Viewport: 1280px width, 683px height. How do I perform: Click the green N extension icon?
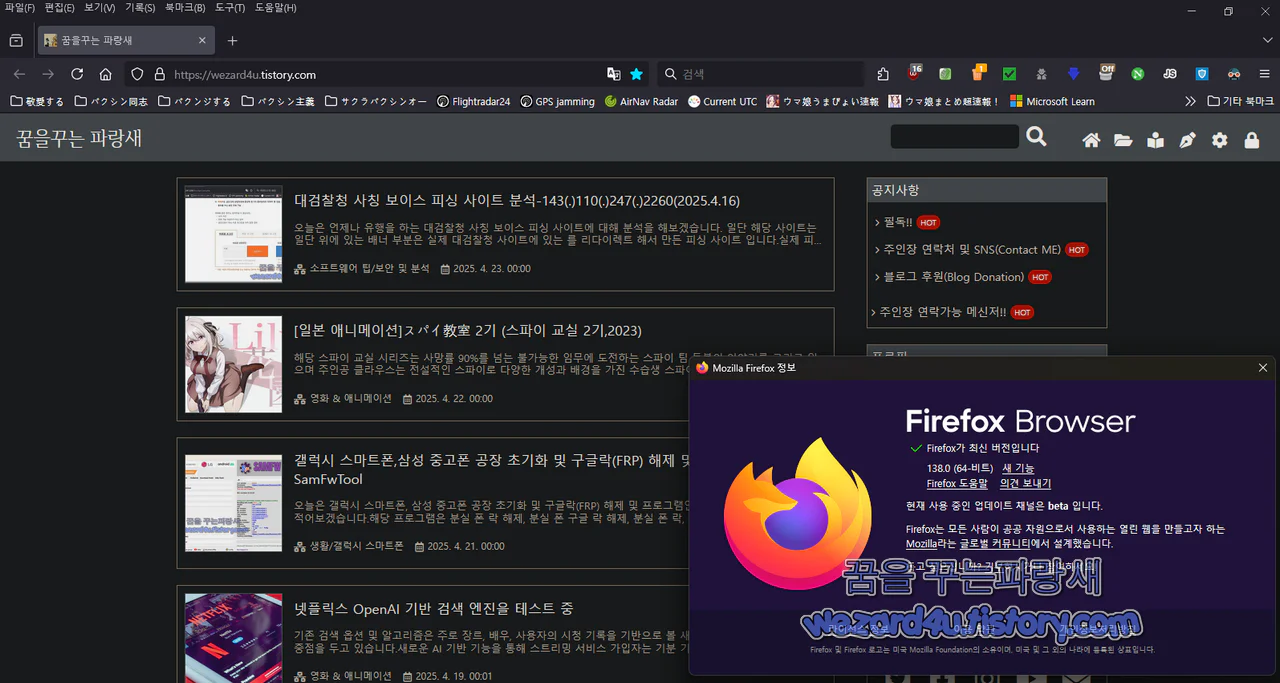[1138, 74]
